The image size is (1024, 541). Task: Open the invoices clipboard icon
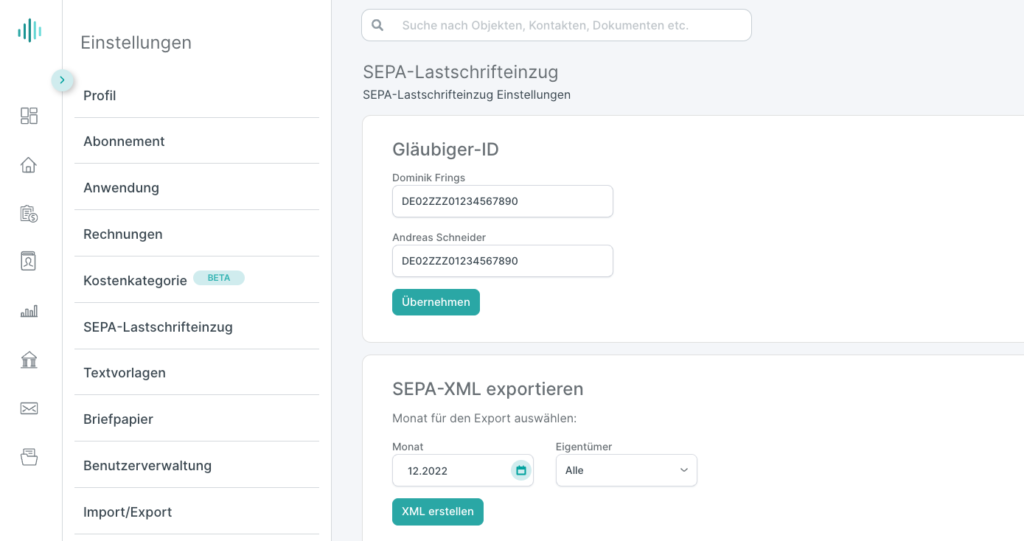click(x=29, y=214)
